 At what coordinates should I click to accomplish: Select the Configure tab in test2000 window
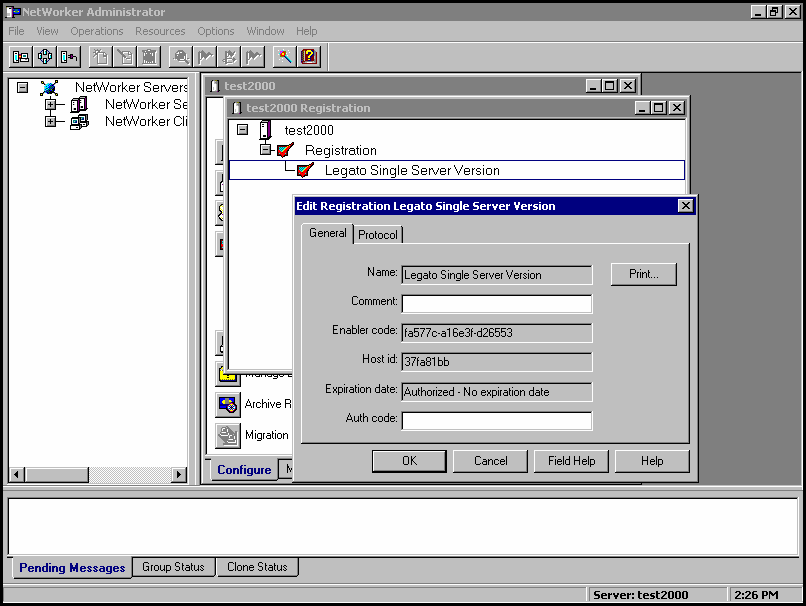tap(244, 470)
